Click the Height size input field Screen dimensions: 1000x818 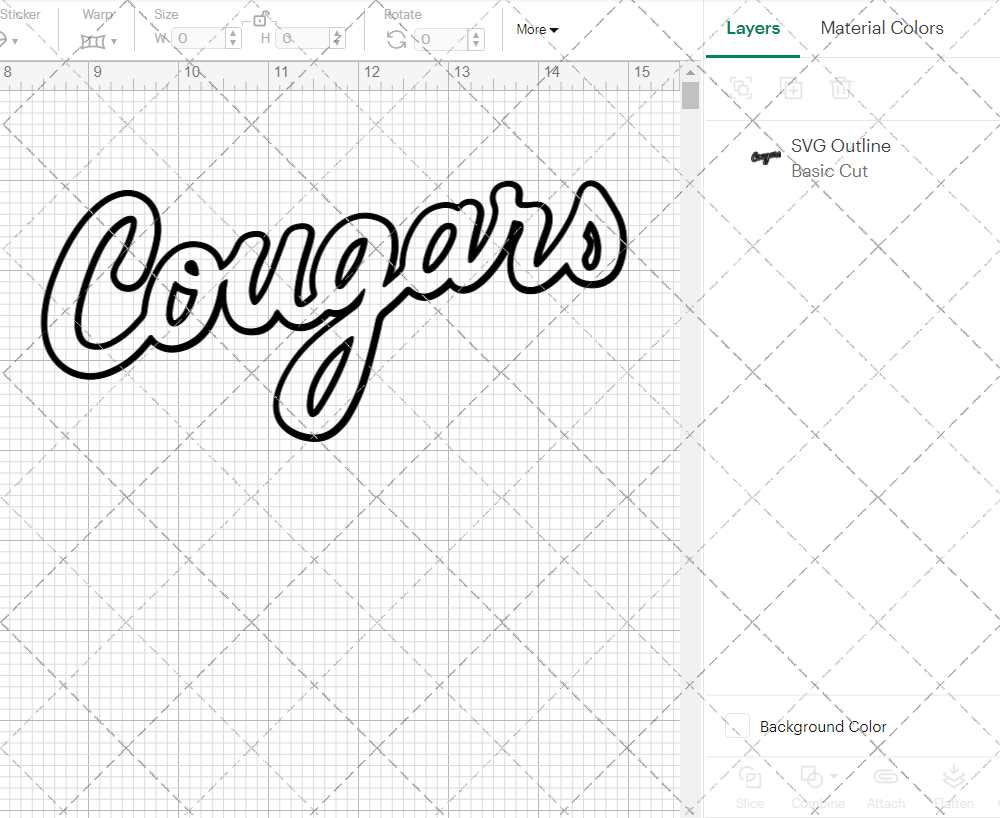303,39
